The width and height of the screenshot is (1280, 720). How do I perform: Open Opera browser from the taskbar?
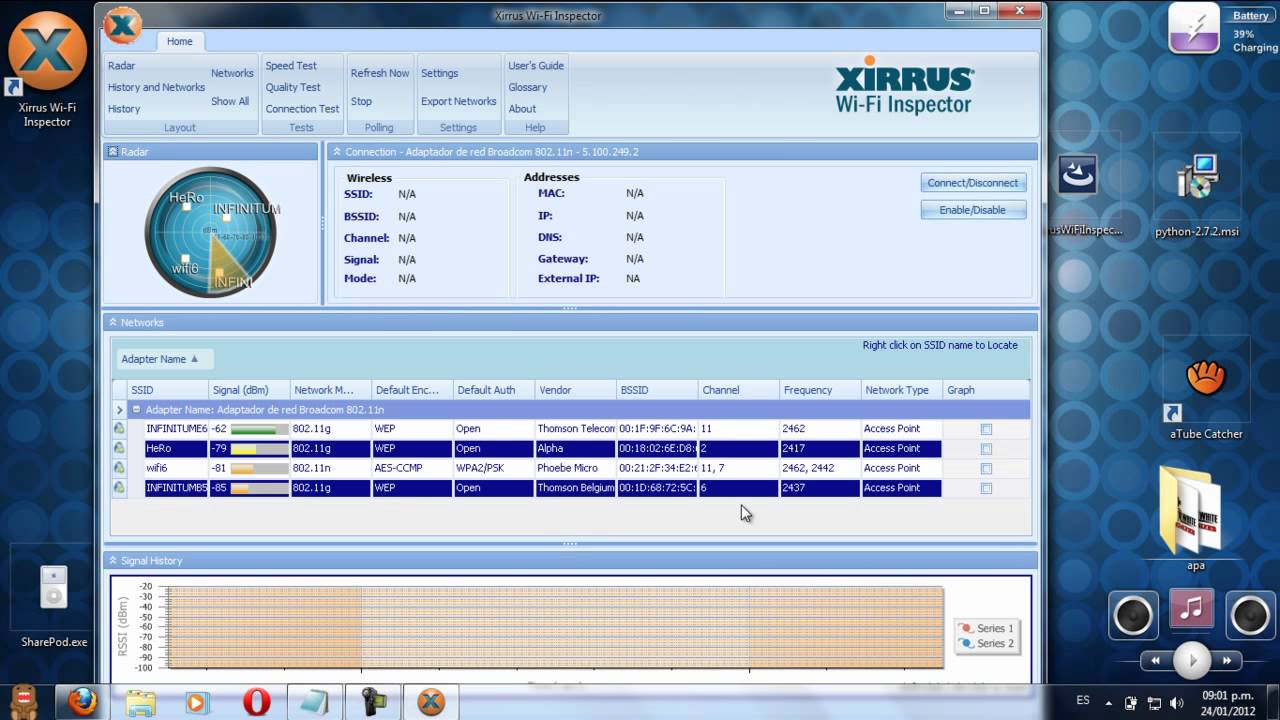(x=257, y=702)
